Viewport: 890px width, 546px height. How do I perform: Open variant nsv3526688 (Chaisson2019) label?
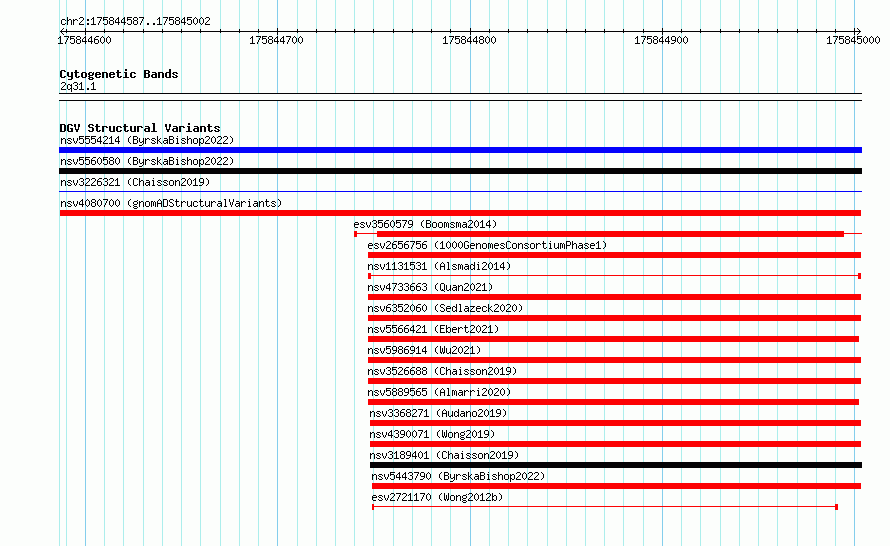coord(442,371)
